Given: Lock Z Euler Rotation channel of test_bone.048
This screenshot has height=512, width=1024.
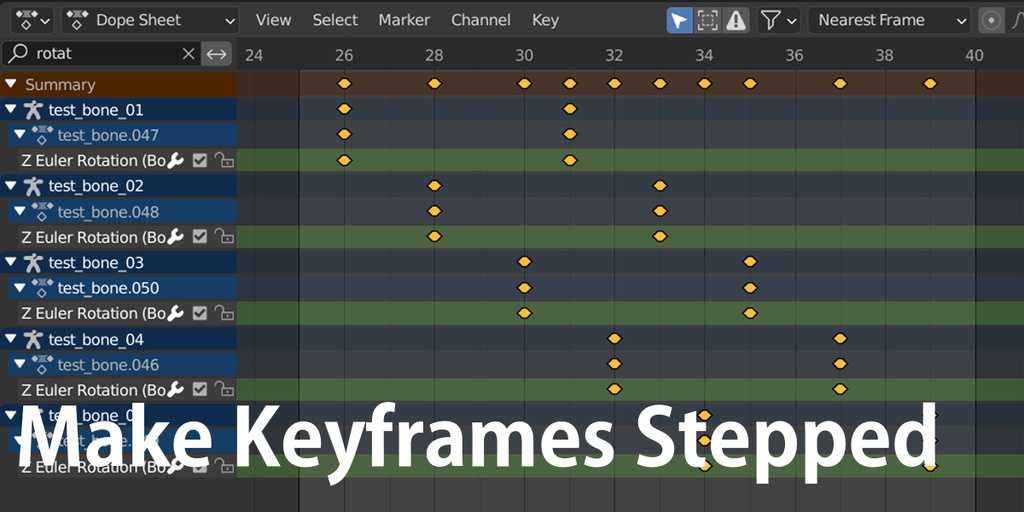Looking at the screenshot, I should coord(224,237).
